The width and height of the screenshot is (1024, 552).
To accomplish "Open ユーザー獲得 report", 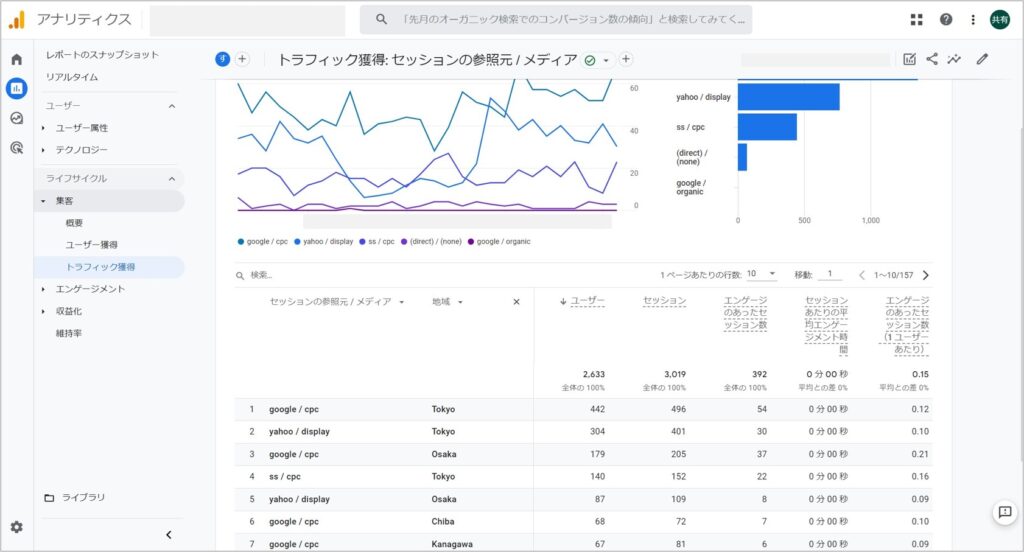I will (91, 245).
